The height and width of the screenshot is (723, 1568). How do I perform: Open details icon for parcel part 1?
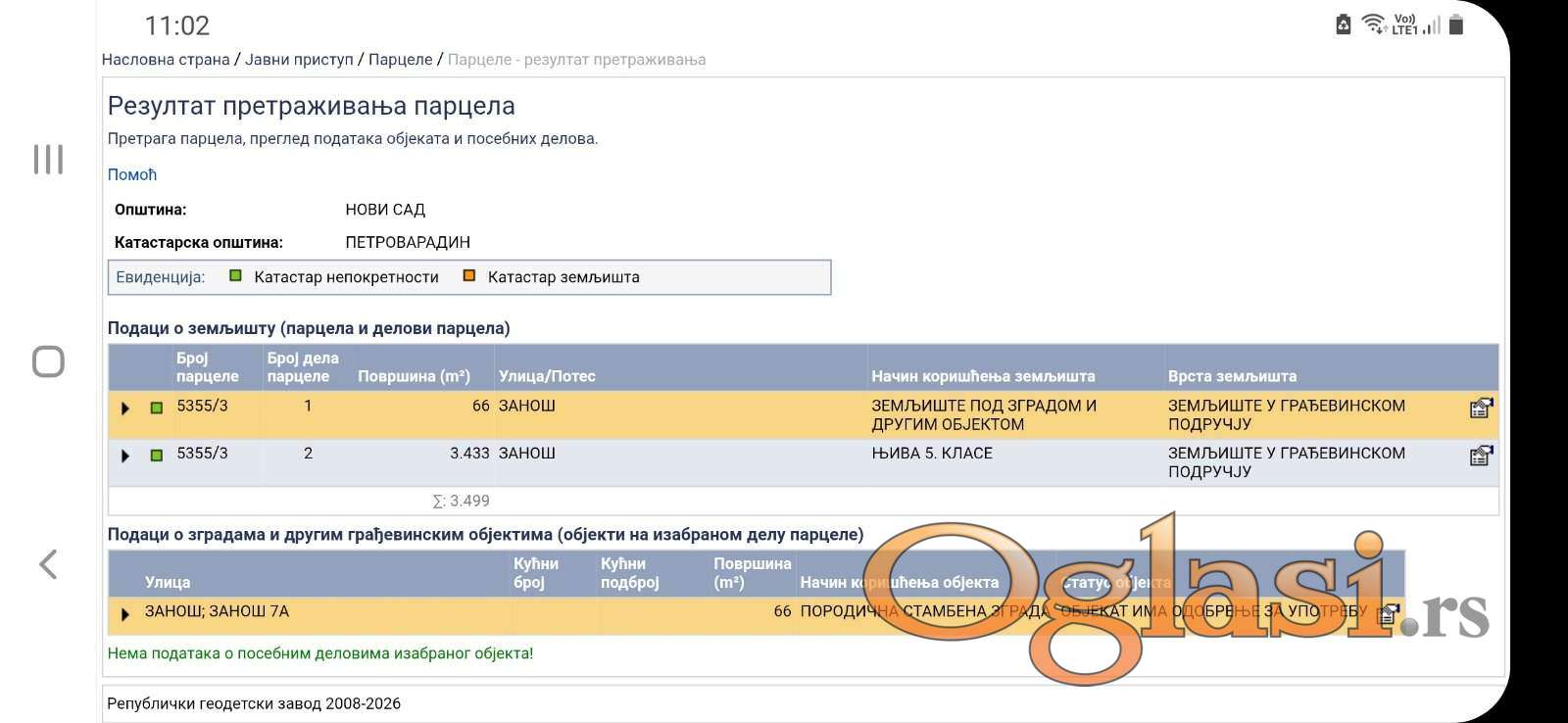point(1481,409)
